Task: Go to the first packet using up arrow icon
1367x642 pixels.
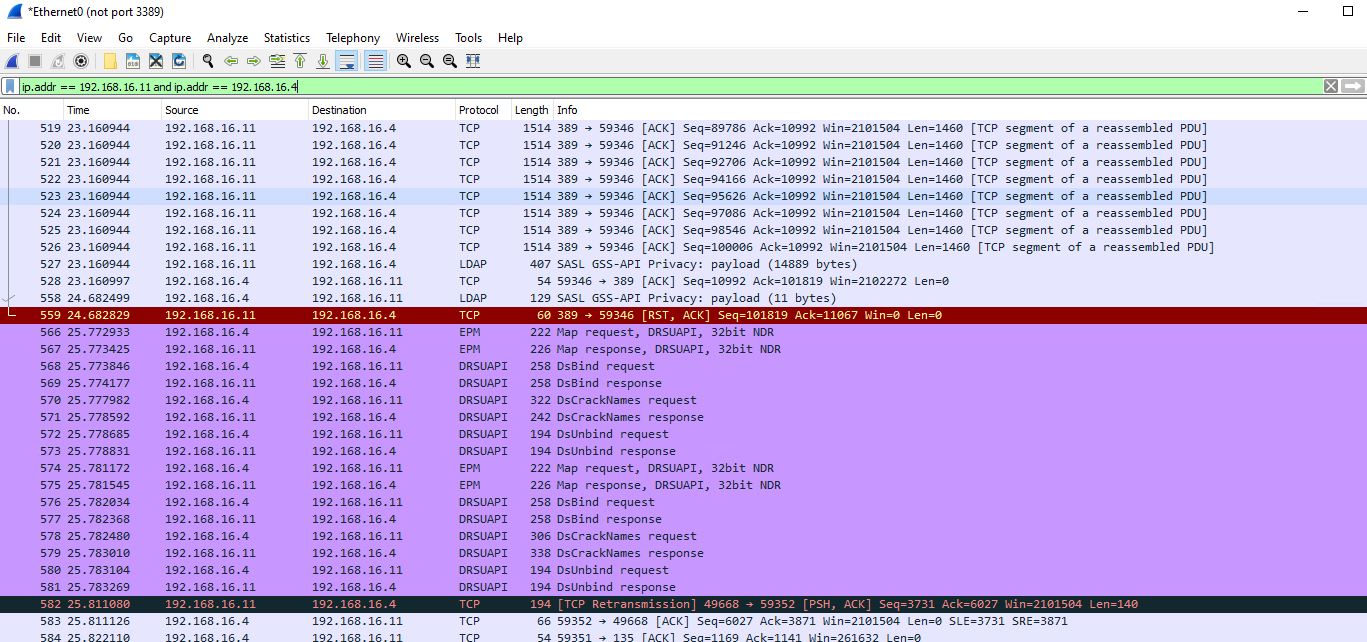Action: pos(299,60)
